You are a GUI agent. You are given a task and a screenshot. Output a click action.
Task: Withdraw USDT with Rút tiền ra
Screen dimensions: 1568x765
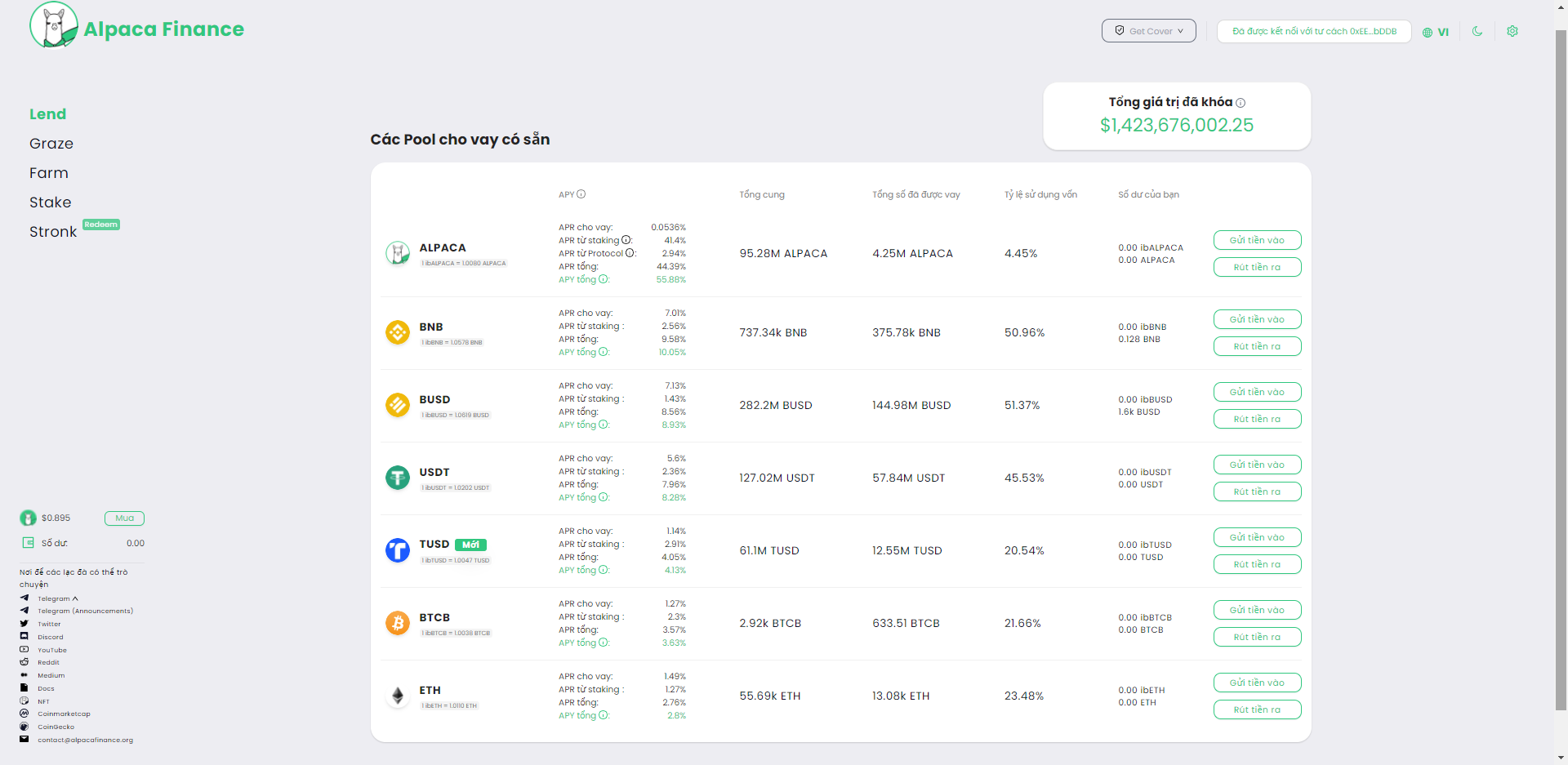click(1257, 491)
